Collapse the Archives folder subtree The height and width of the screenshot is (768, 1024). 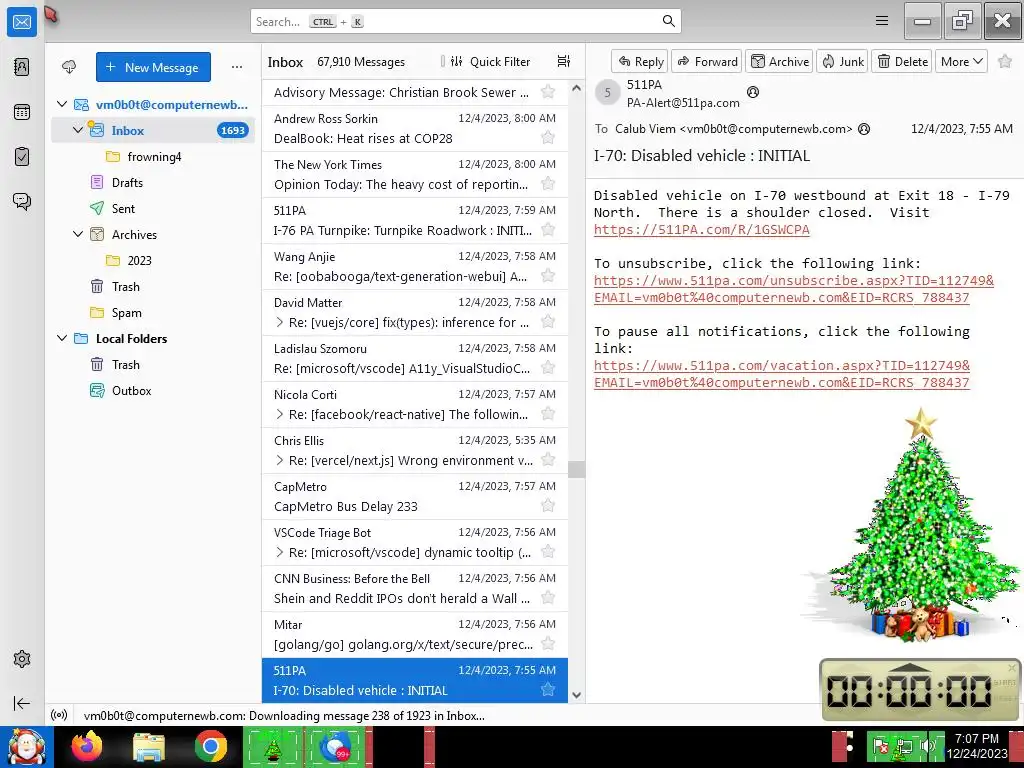coord(78,234)
